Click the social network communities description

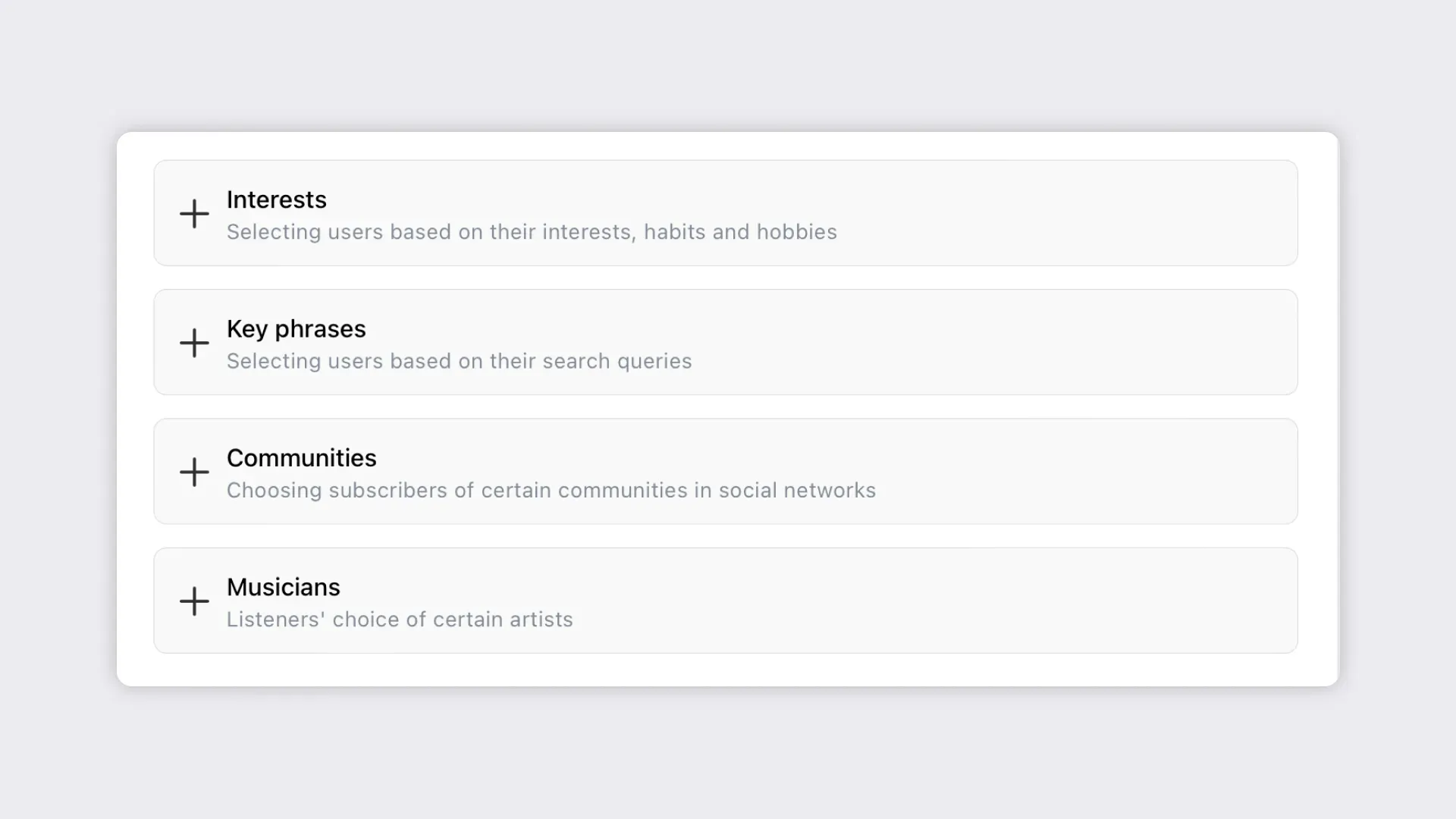pos(551,491)
